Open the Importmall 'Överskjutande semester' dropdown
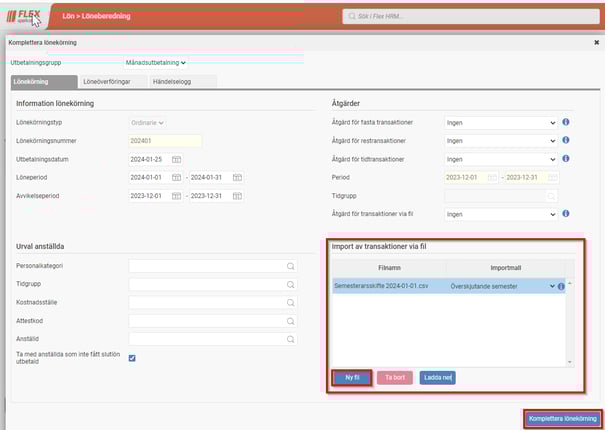 [550, 286]
